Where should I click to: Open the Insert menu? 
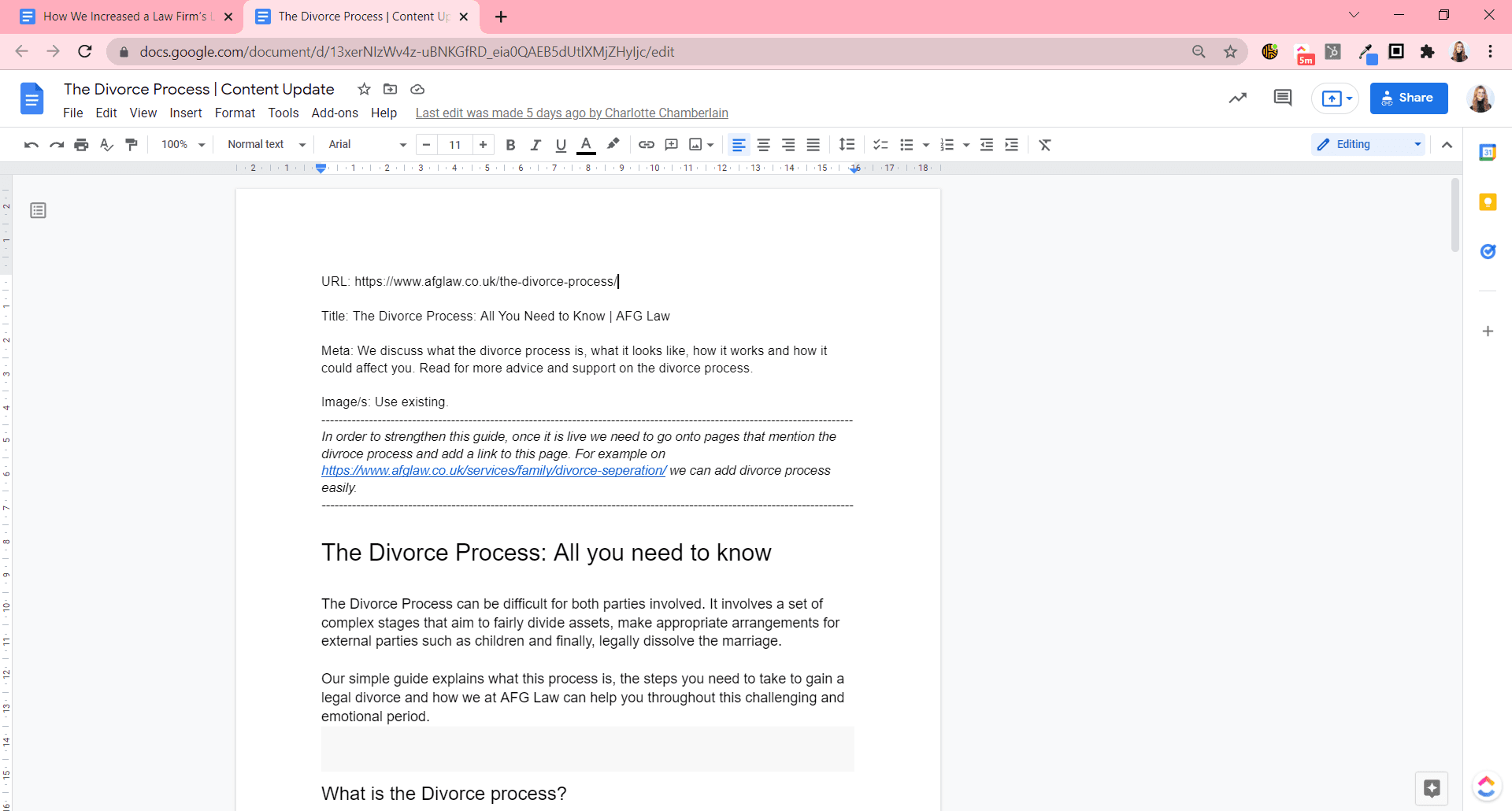(185, 113)
